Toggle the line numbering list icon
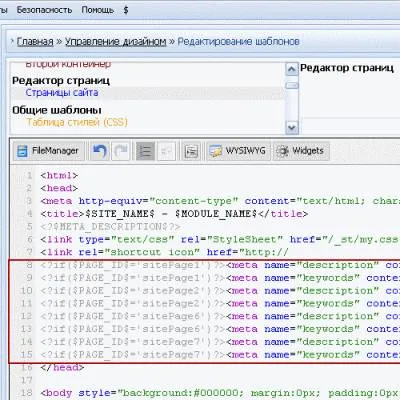The height and width of the screenshot is (400, 400). point(145,151)
